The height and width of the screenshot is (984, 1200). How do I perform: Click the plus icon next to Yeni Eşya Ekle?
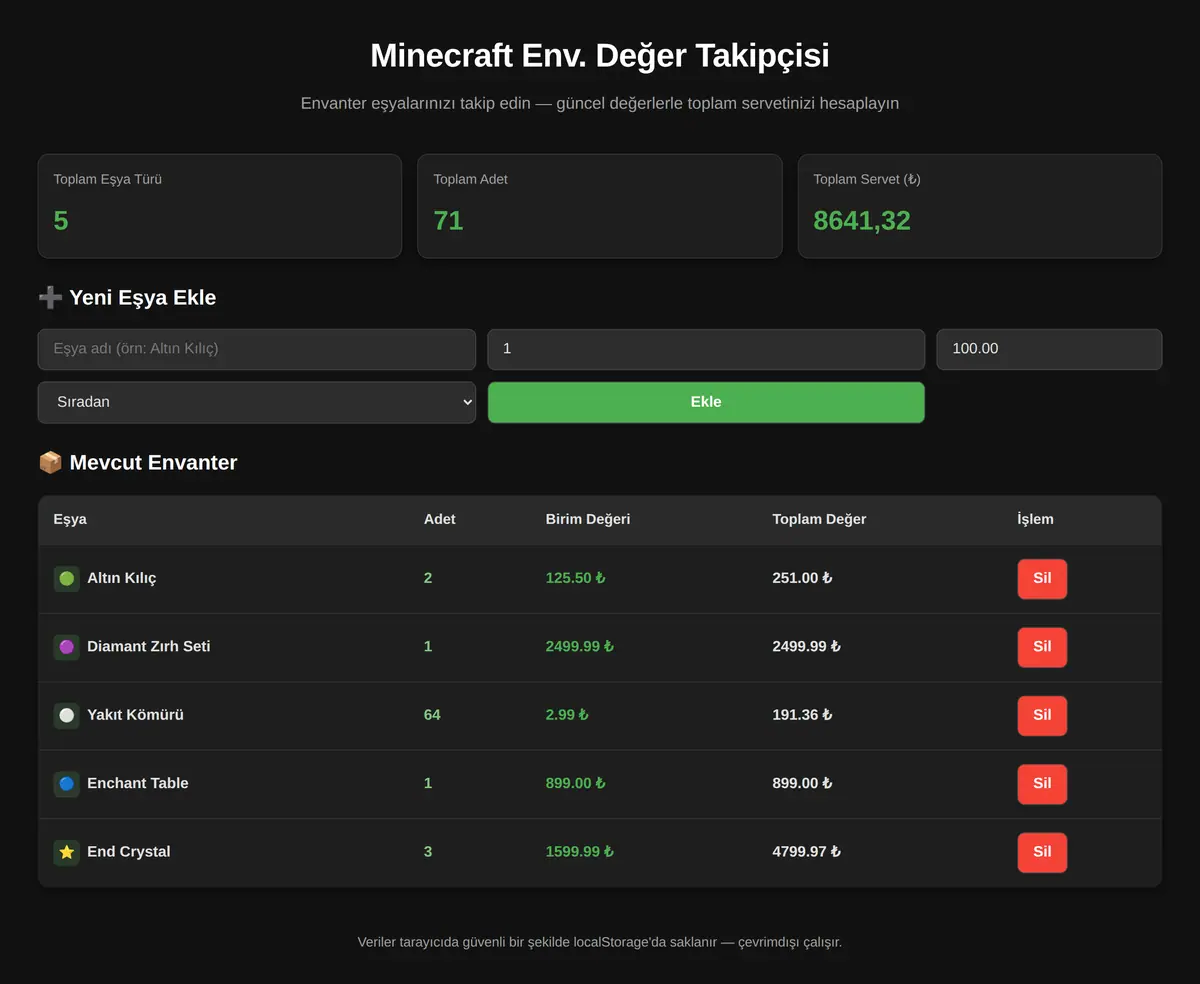pos(50,298)
